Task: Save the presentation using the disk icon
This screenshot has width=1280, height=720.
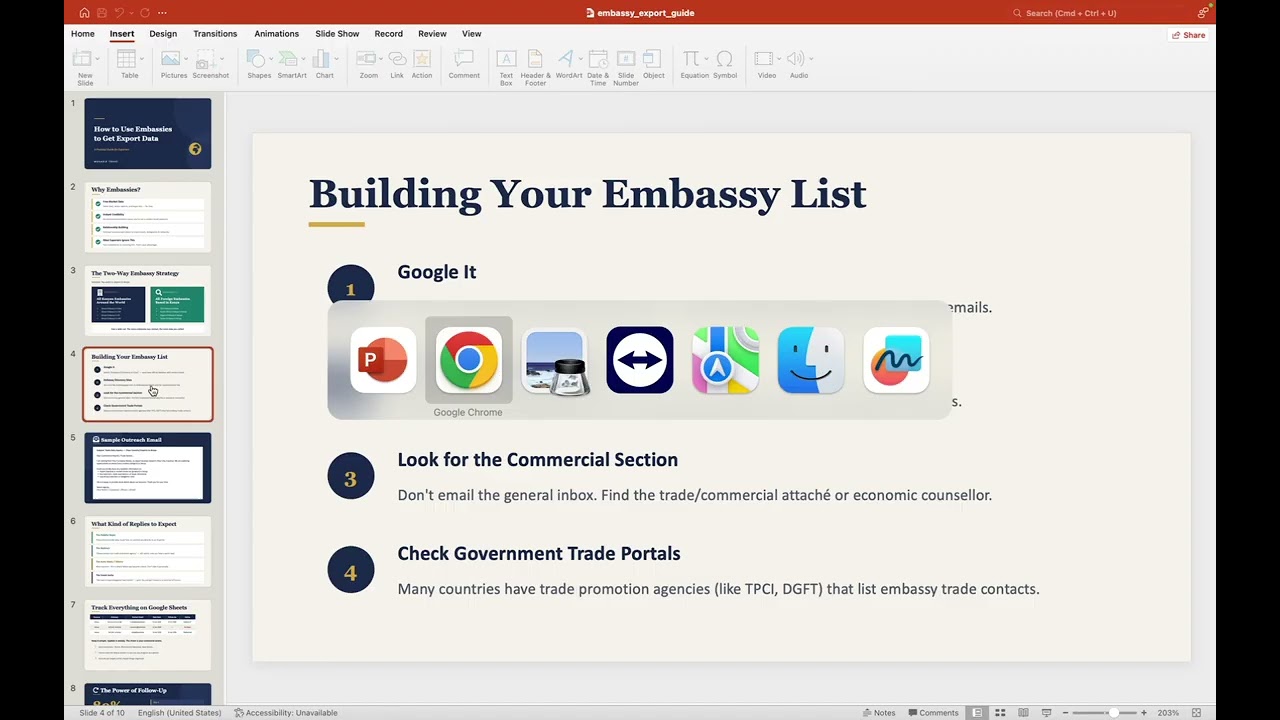Action: pyautogui.click(x=101, y=13)
